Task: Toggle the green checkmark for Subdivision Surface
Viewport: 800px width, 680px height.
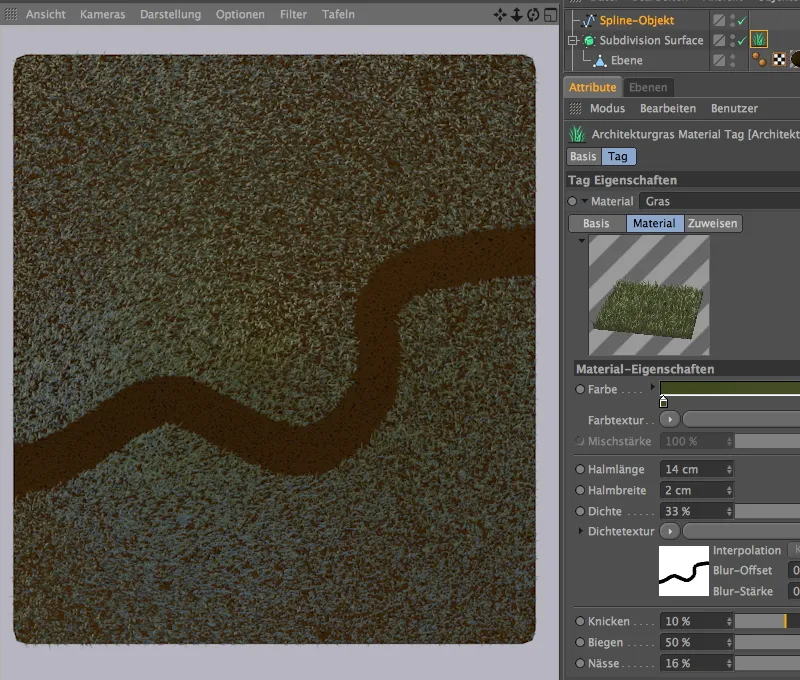Action: click(741, 40)
